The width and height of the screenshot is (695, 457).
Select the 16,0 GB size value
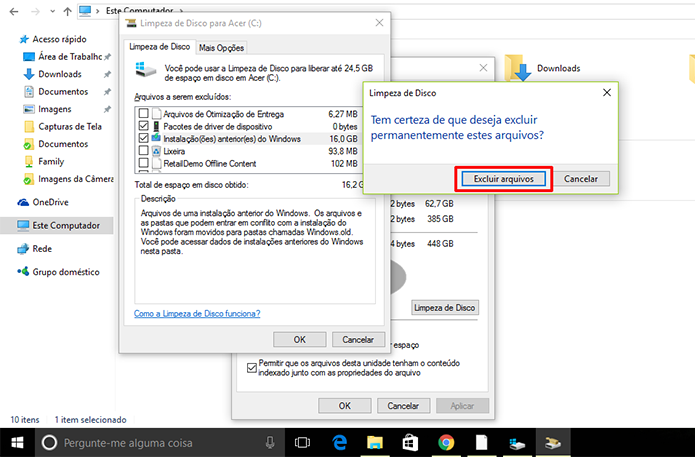click(x=344, y=139)
